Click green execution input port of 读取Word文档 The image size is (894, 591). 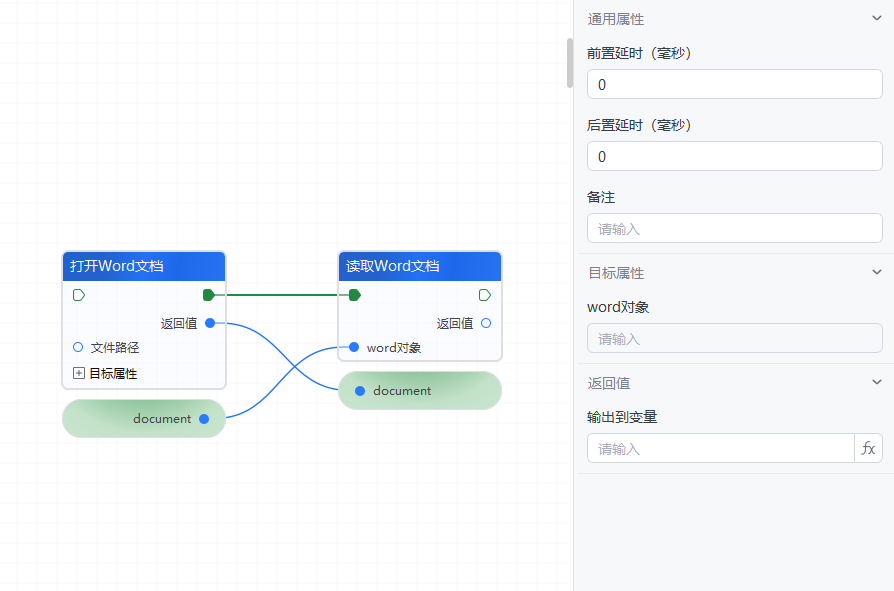pyautogui.click(x=354, y=295)
